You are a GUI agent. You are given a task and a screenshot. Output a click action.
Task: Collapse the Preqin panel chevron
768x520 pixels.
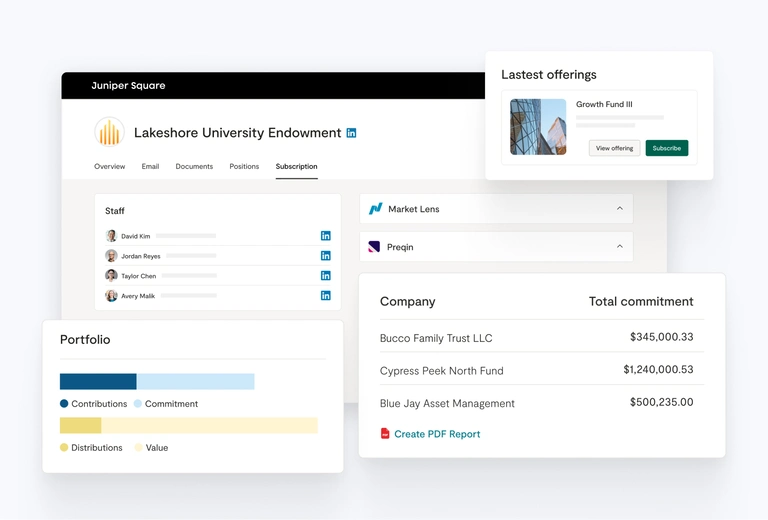click(x=620, y=246)
